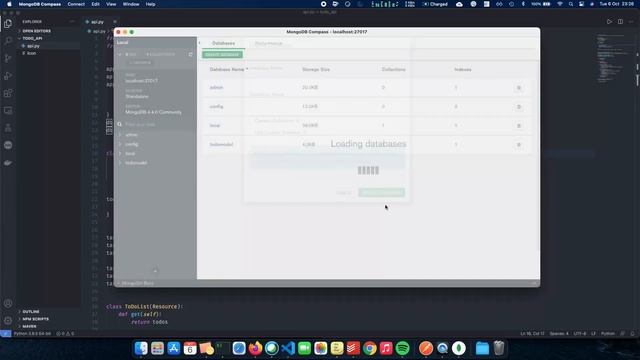Delete the local database using trash icon
The height and width of the screenshot is (360, 640).
tap(519, 126)
